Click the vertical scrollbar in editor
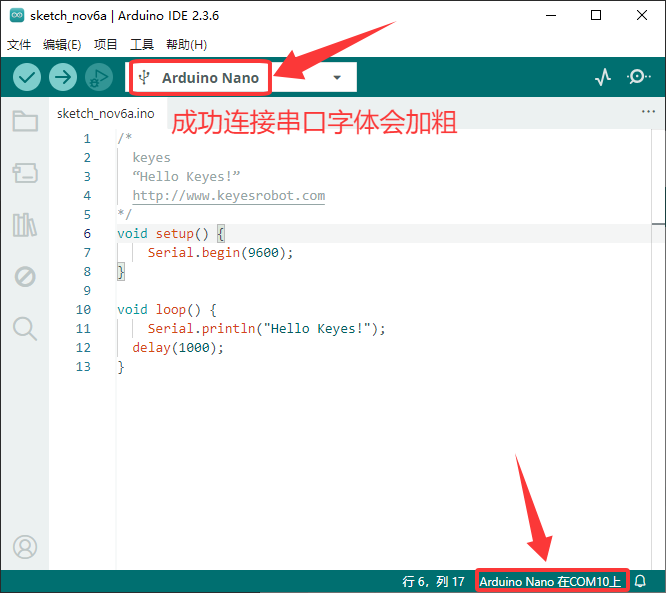 [x=658, y=348]
